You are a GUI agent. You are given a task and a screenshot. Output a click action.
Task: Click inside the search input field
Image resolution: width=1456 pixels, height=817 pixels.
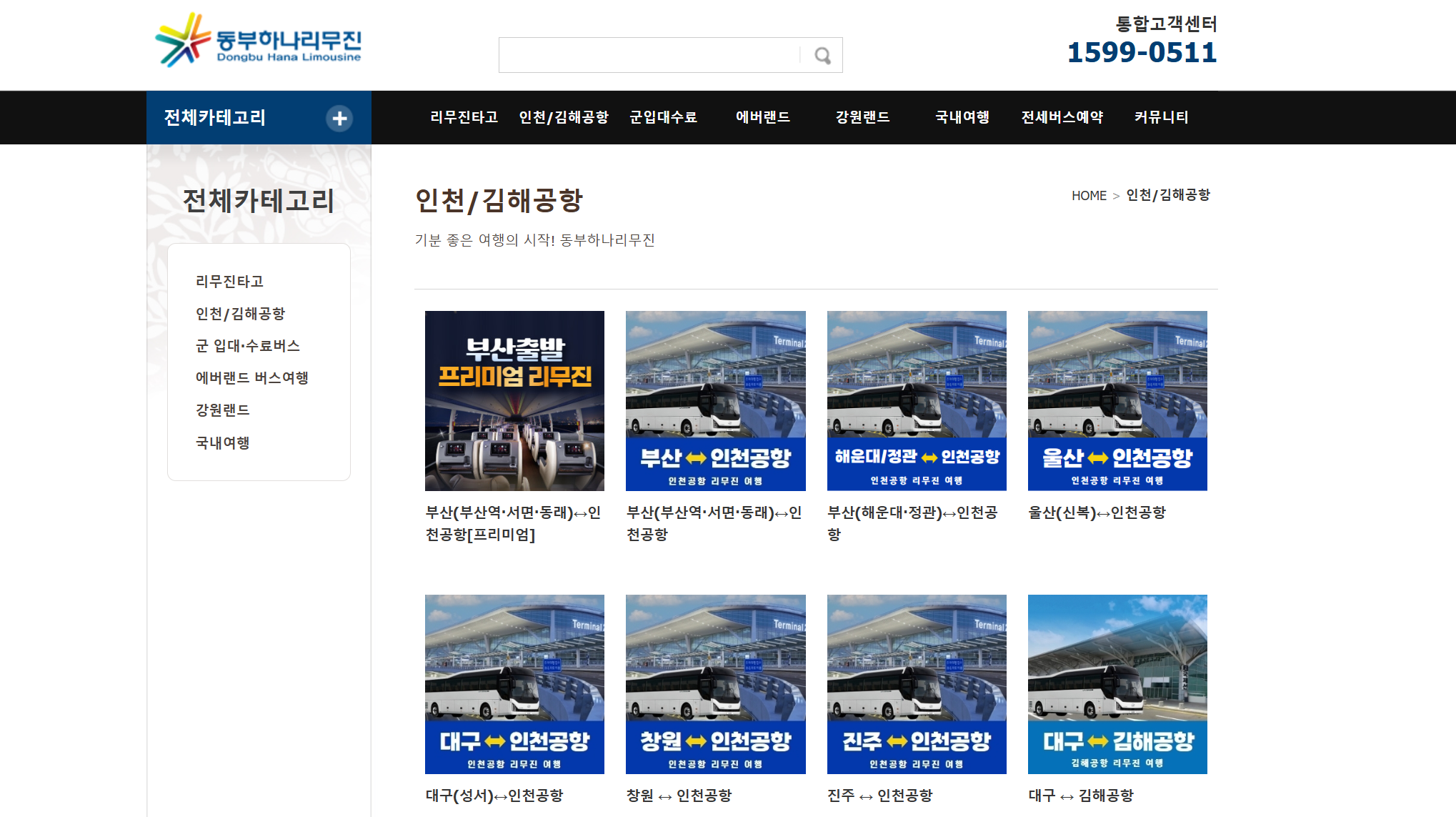(x=648, y=56)
